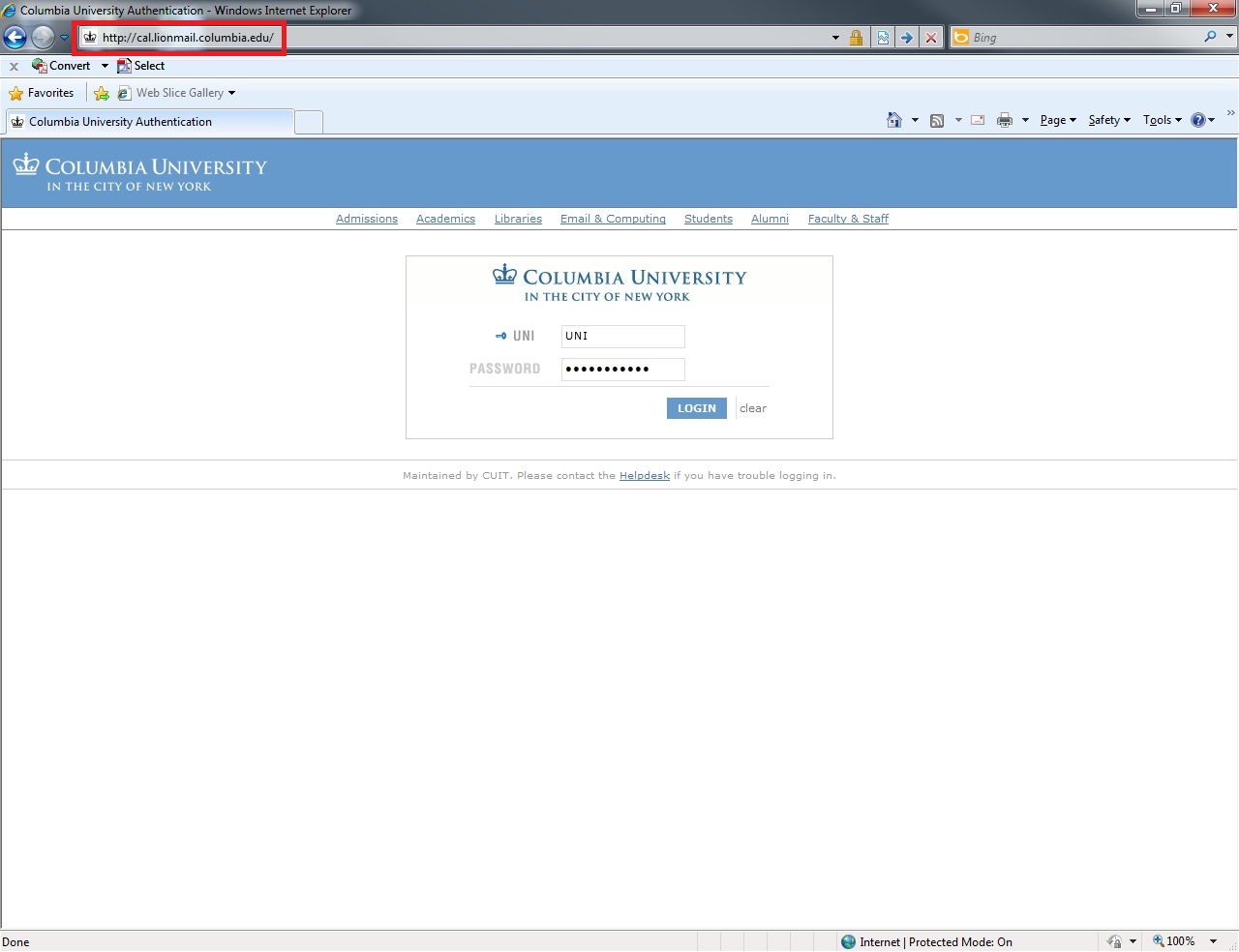Click the Home icon in the command bar
This screenshot has width=1239, height=952.
click(894, 120)
